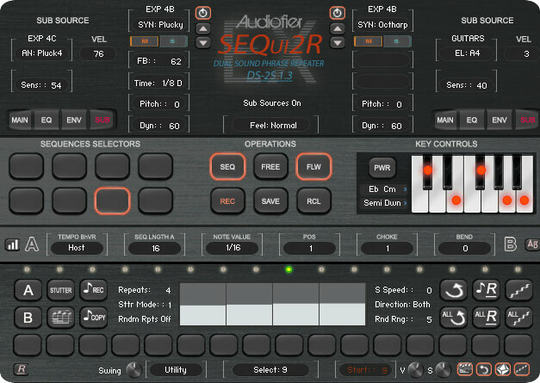Select orange-highlighted sequence selector pad
The image size is (540, 383).
[112, 201]
